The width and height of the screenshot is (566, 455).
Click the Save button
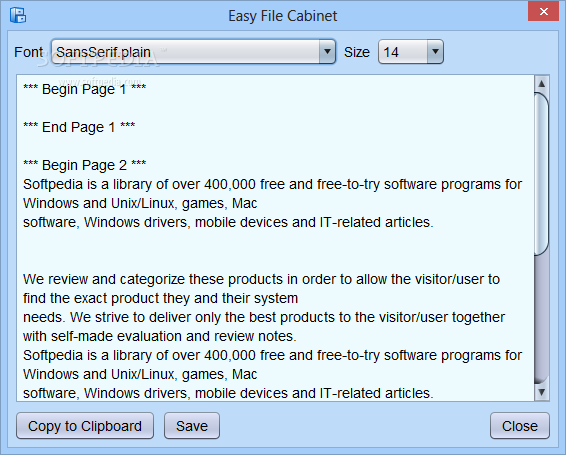coord(192,426)
